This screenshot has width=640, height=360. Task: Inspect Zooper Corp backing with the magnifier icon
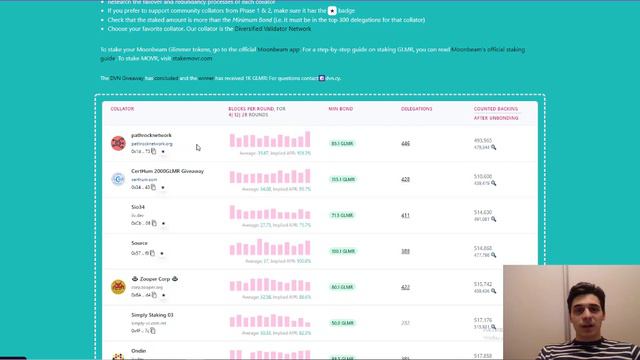click(x=493, y=291)
